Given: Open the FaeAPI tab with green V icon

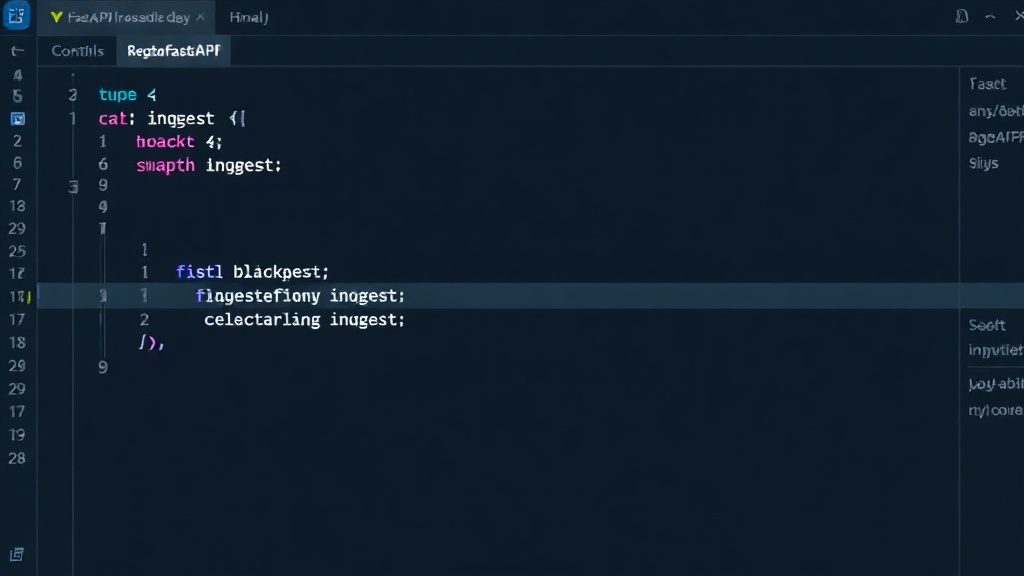Looking at the screenshot, I should (128, 18).
